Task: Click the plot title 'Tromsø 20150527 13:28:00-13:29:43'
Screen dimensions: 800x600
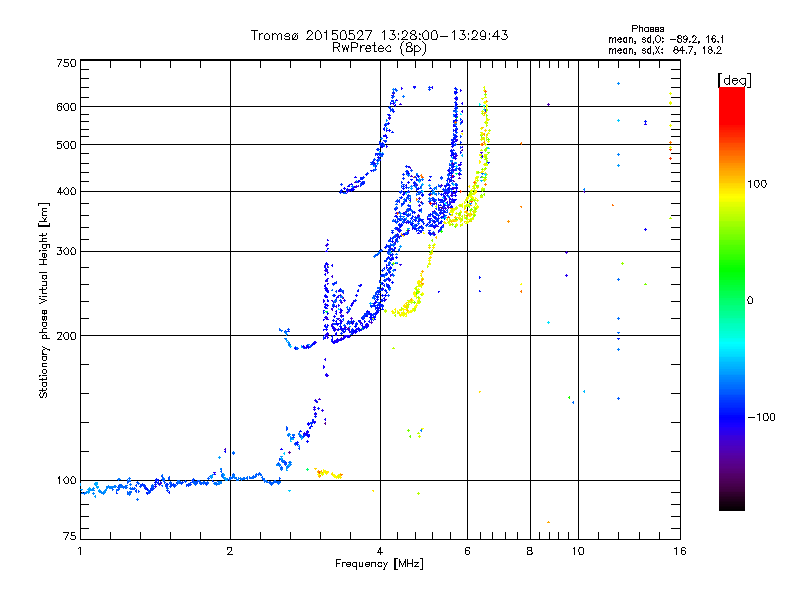Action: pyautogui.click(x=379, y=35)
